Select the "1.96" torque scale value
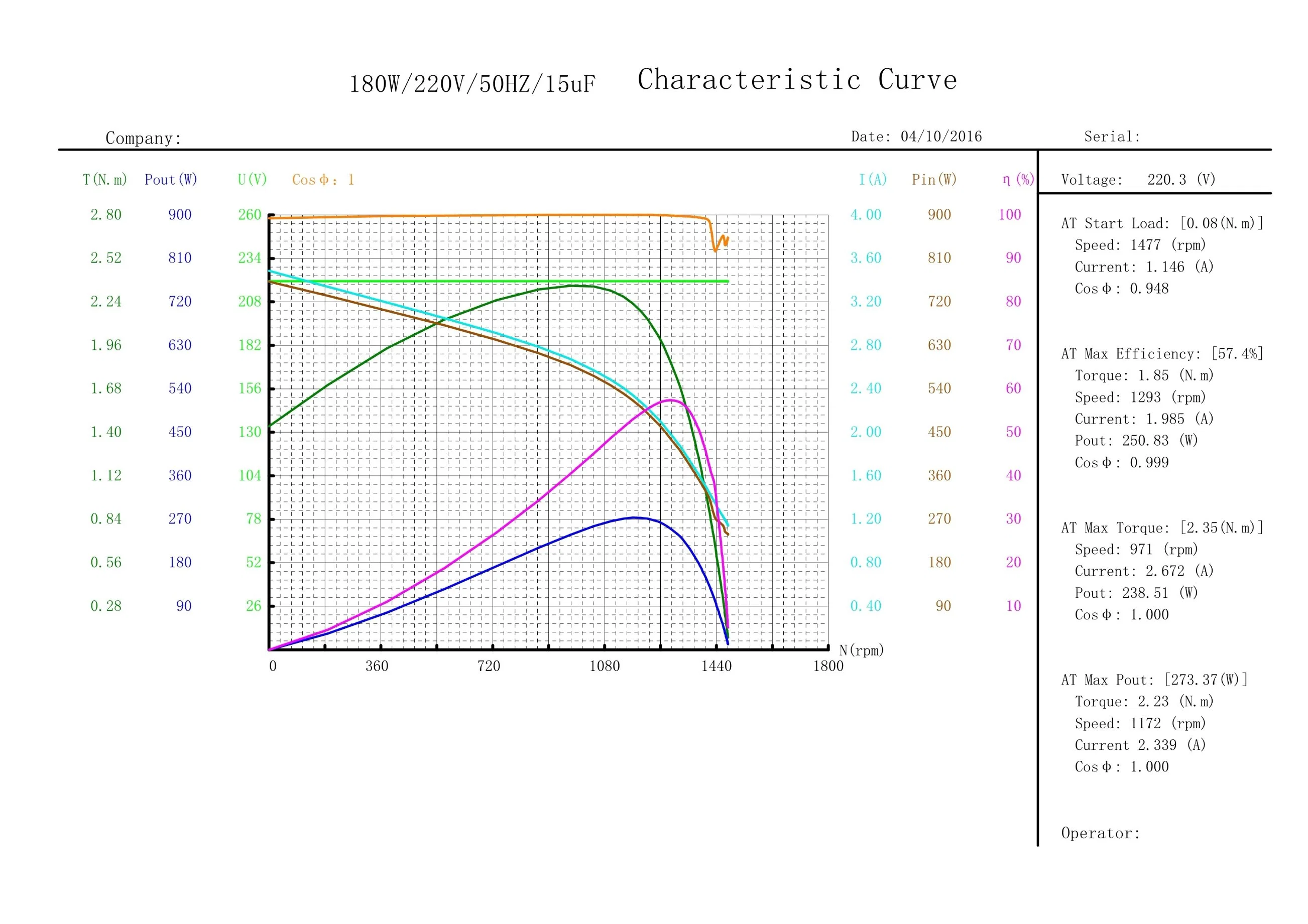The height and width of the screenshot is (924, 1308). coord(106,345)
